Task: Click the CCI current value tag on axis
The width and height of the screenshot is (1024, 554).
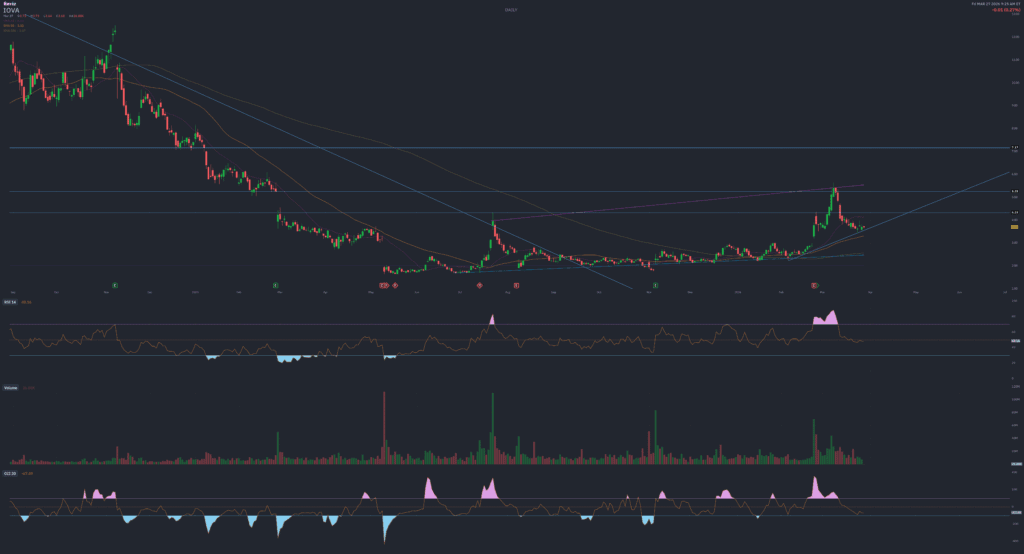Action: tap(1016, 513)
